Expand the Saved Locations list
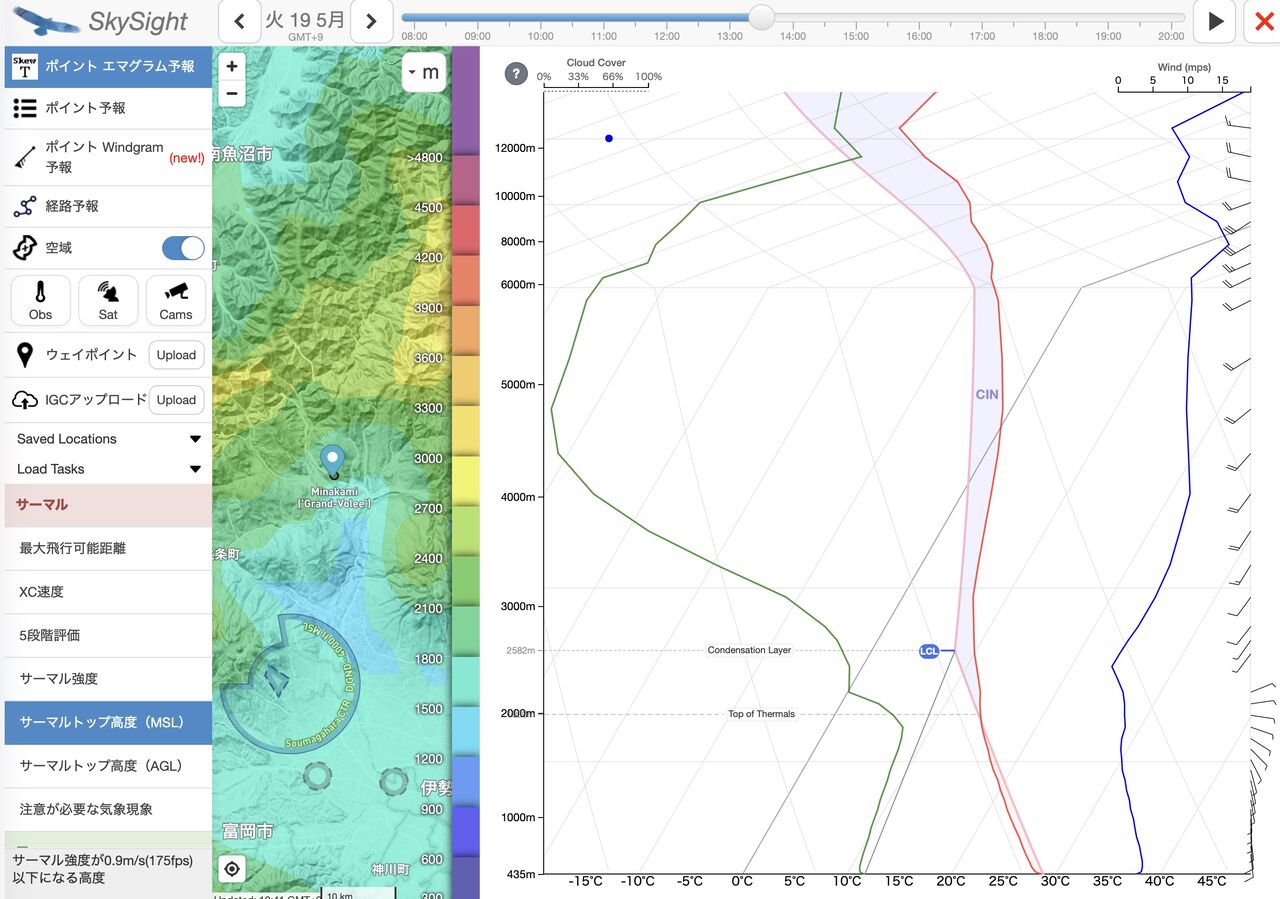This screenshot has height=899, width=1280. [x=108, y=439]
